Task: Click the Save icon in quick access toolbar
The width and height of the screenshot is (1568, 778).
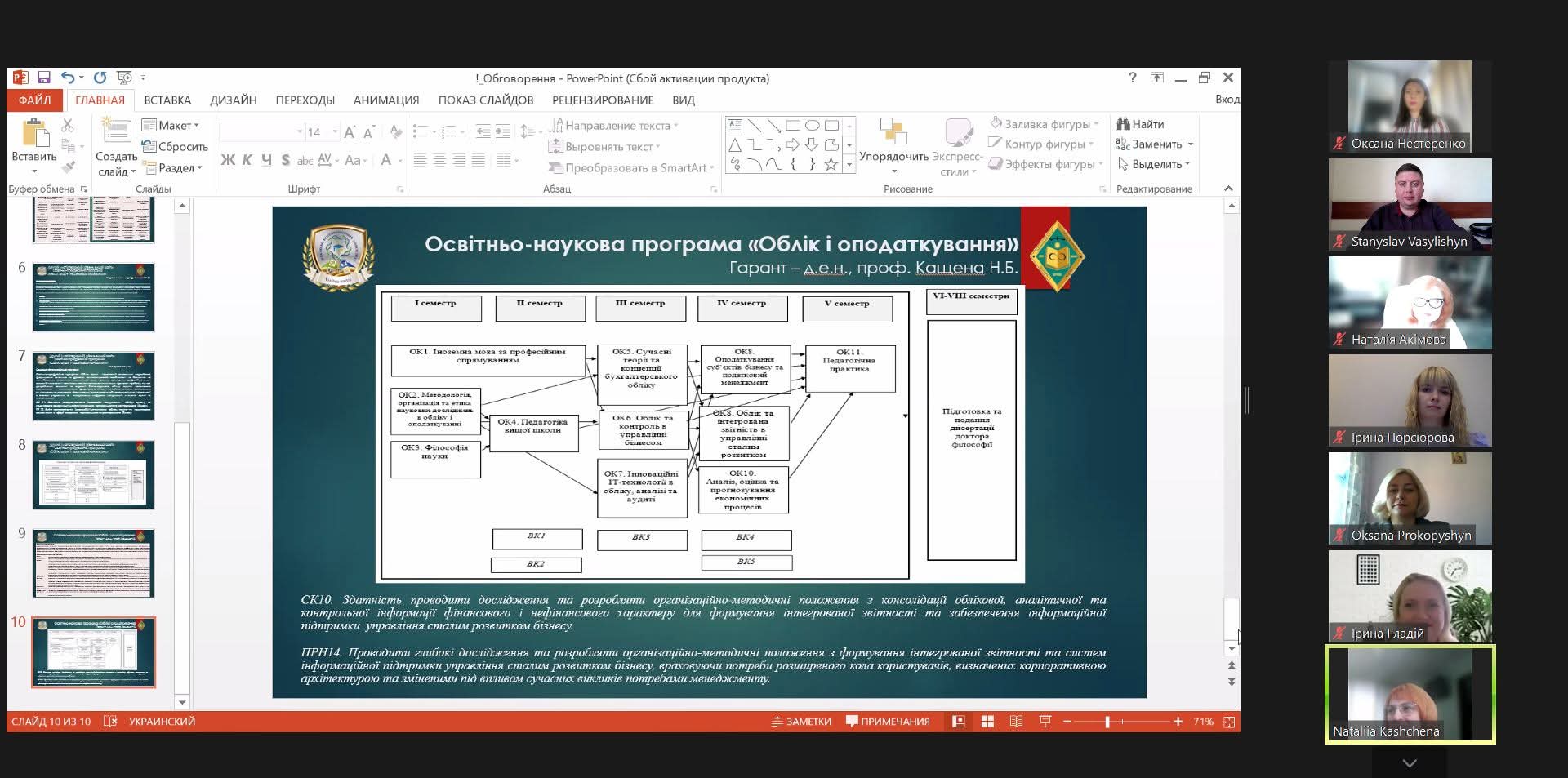Action: (x=44, y=78)
